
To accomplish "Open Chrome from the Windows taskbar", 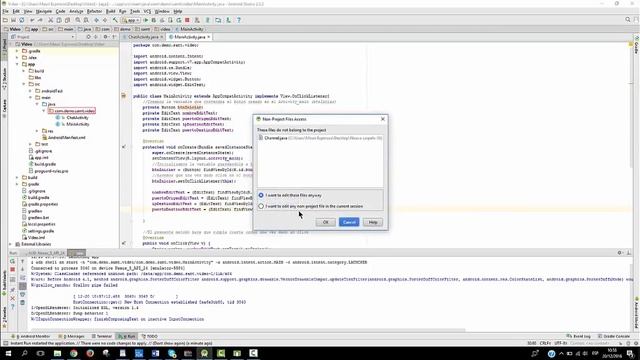I will click(x=73, y=353).
